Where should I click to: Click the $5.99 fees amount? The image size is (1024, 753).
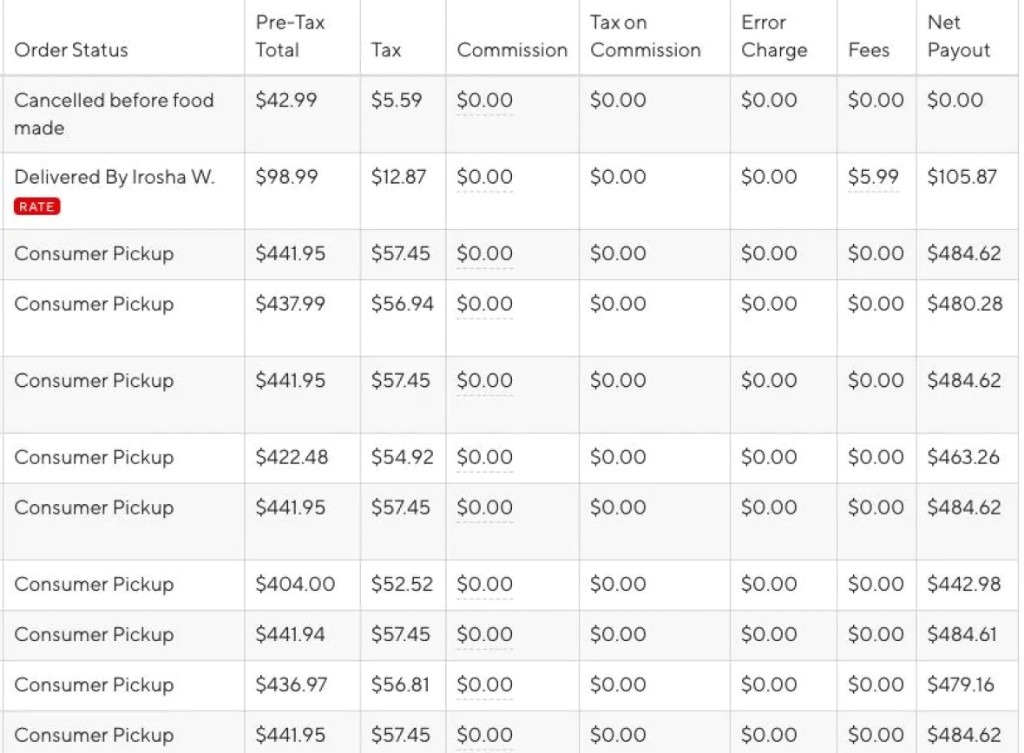(873, 177)
